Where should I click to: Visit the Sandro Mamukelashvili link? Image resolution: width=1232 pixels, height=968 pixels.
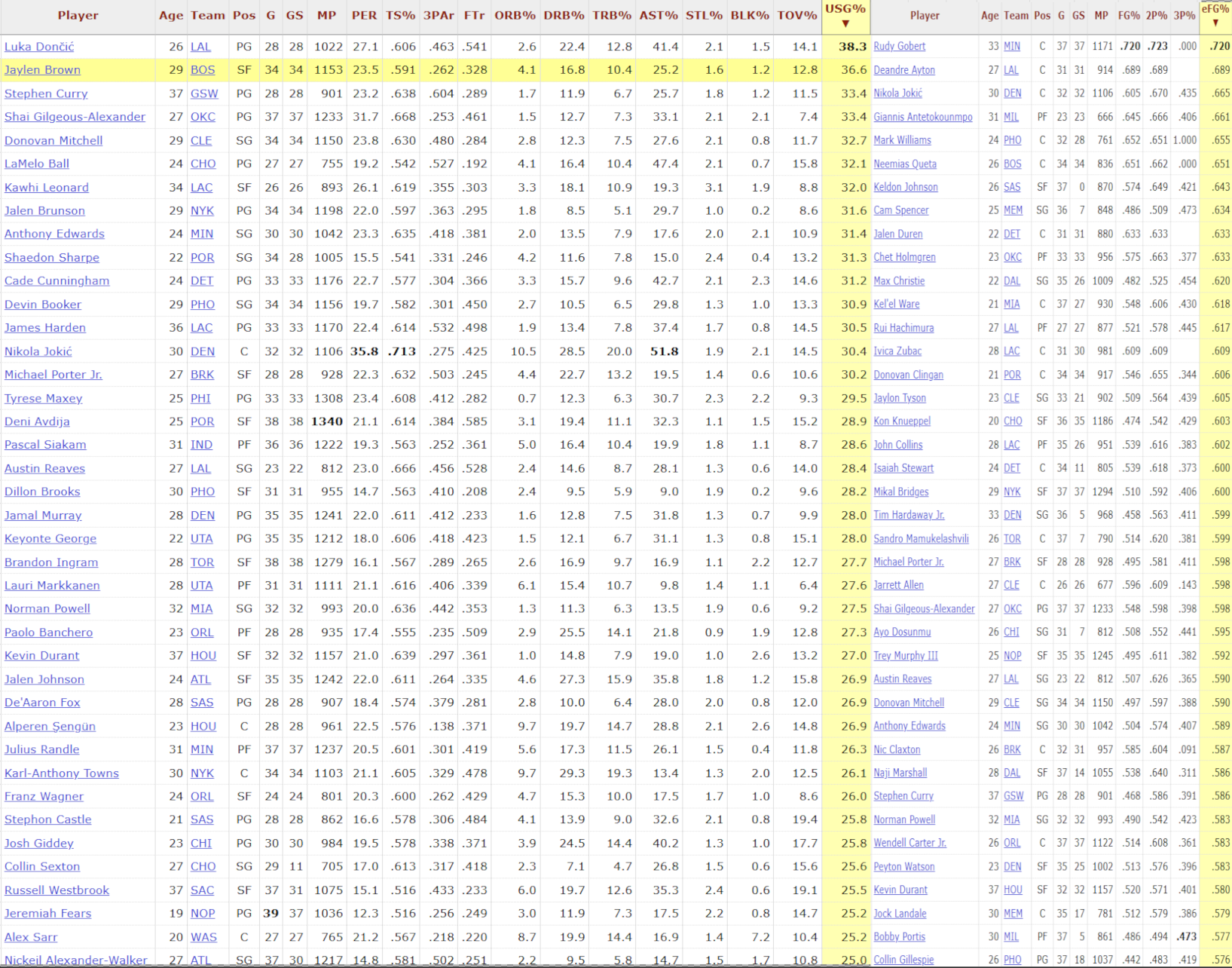[921, 538]
